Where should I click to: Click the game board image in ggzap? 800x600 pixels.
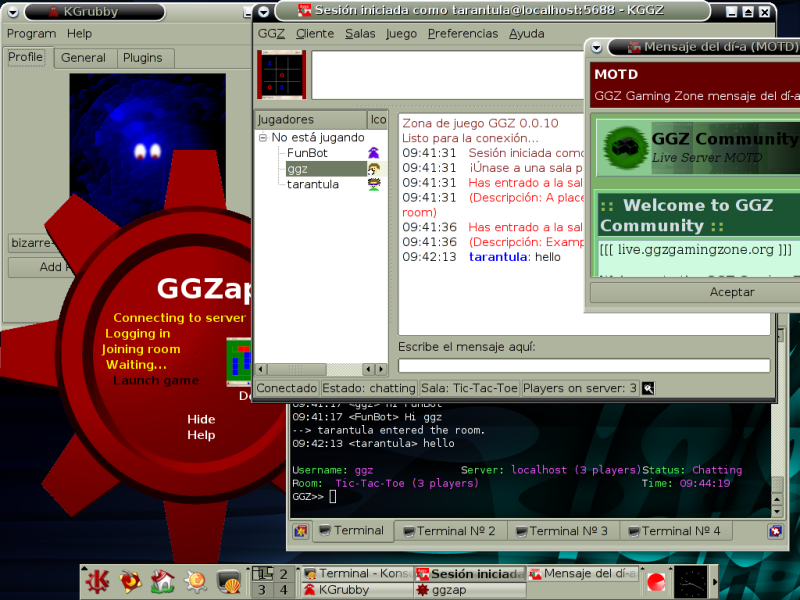point(239,362)
